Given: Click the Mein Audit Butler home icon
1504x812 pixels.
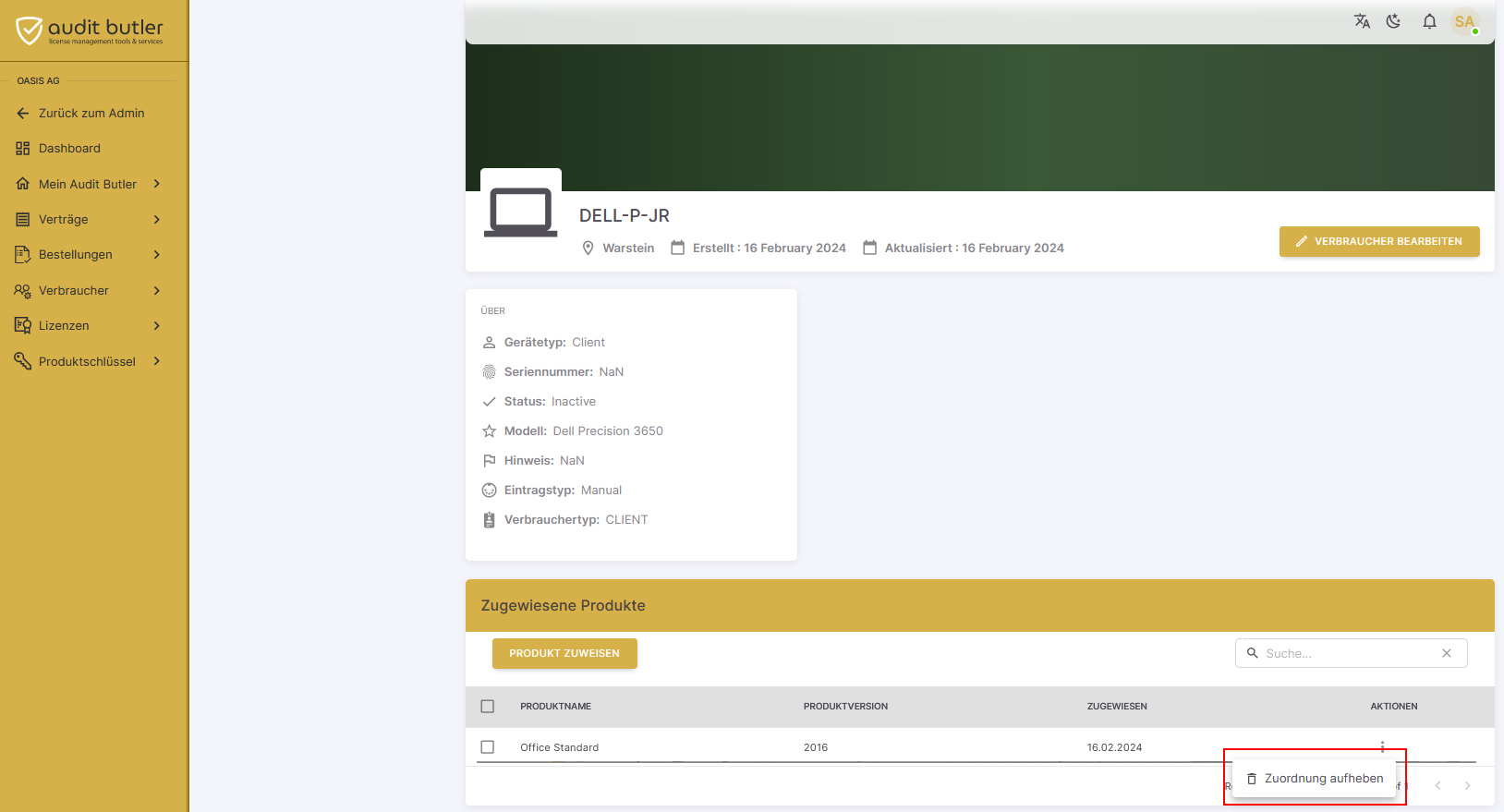Looking at the screenshot, I should [23, 184].
